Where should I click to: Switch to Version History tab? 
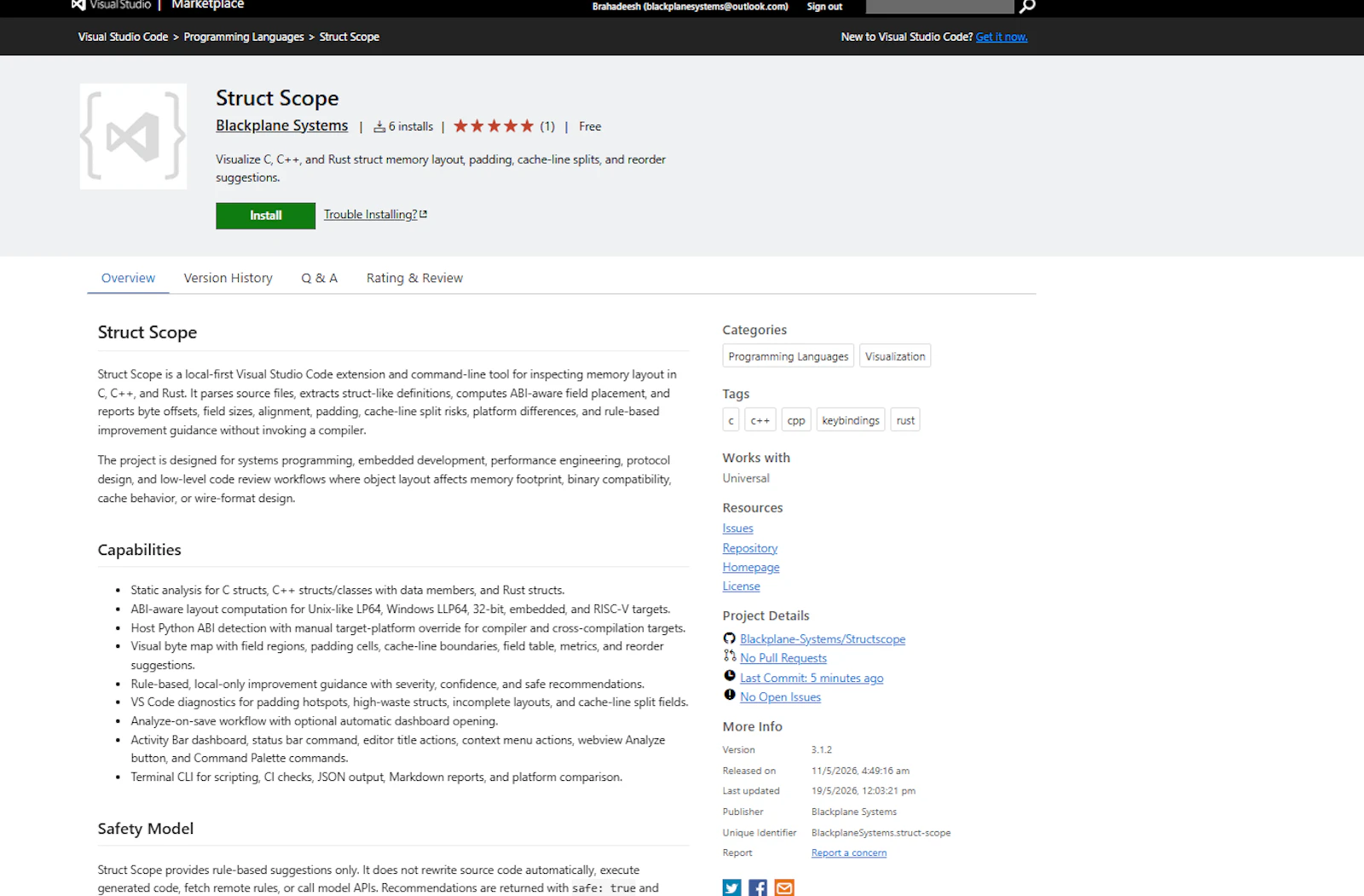tap(228, 278)
